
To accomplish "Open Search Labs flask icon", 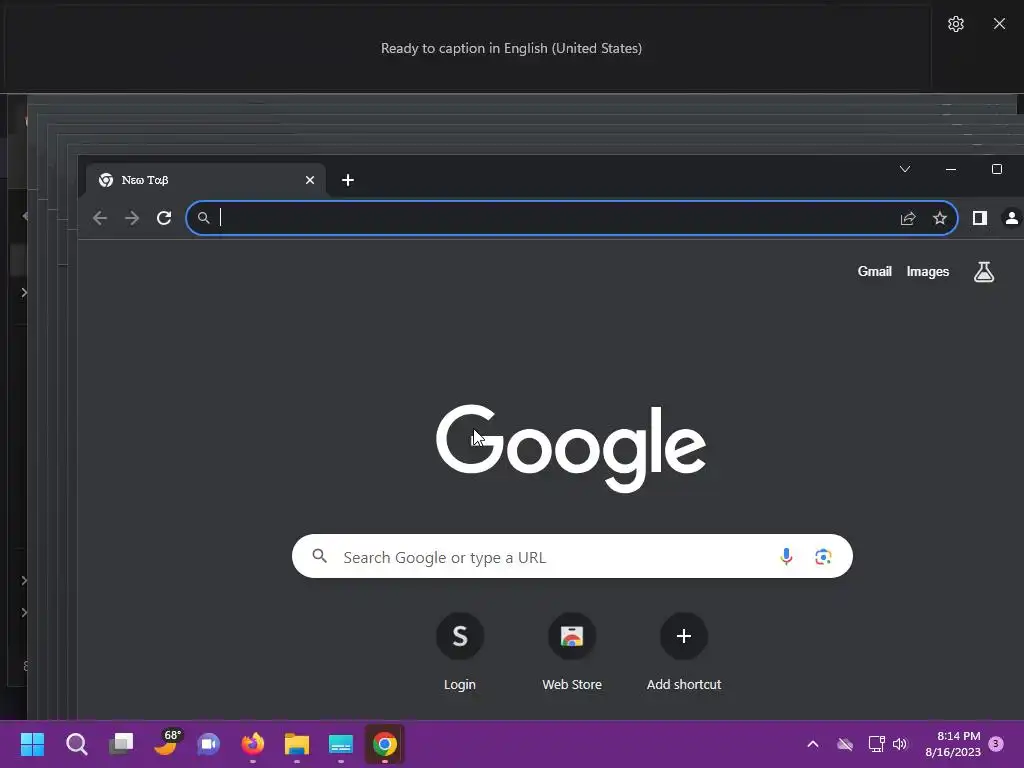I will click(984, 272).
